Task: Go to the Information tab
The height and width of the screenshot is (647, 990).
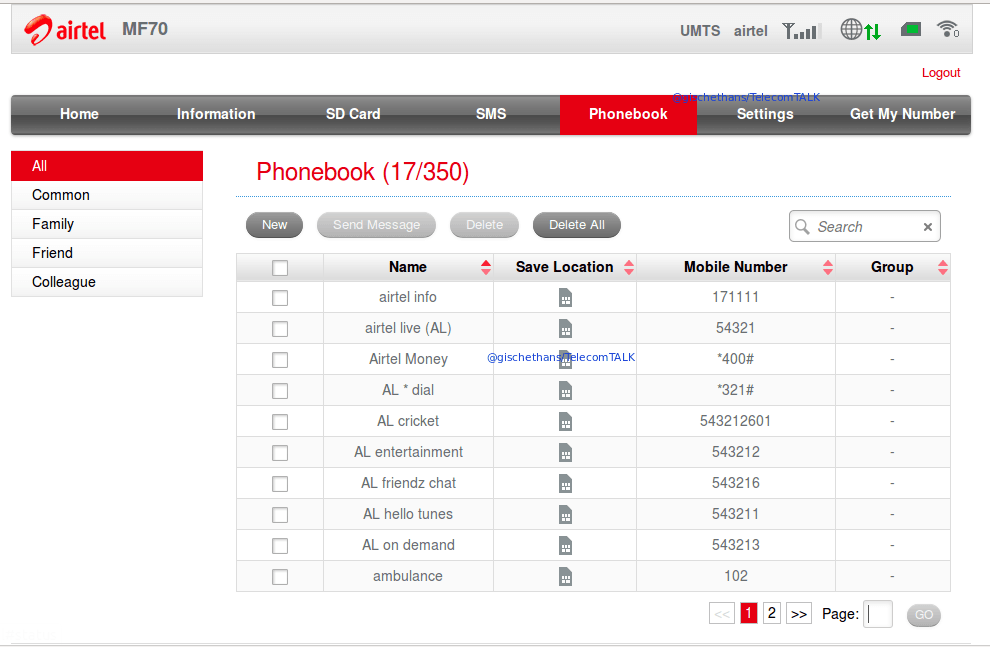Action: pyautogui.click(x=216, y=114)
